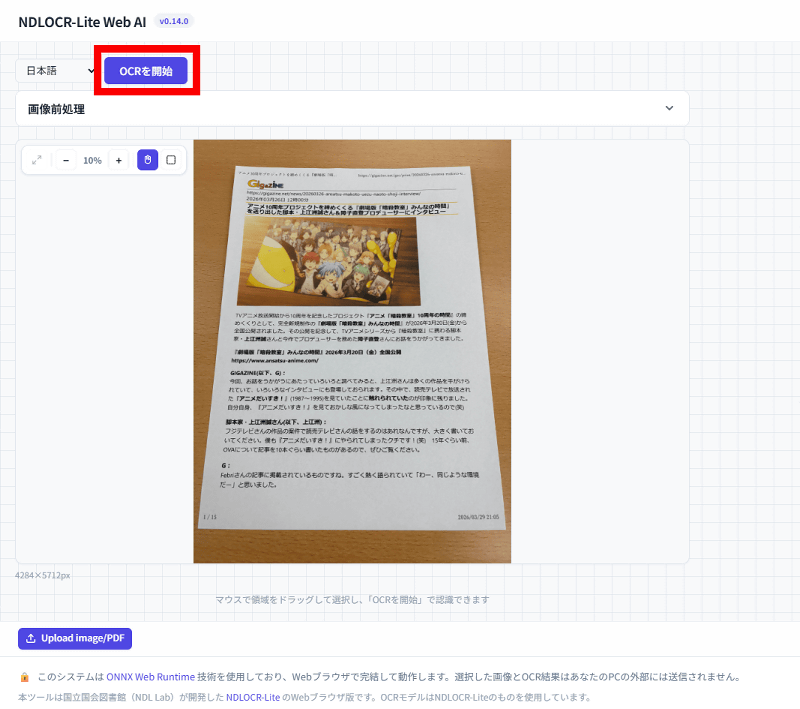Click the v0.14.0 version badge
This screenshot has height=709, width=800.
pyautogui.click(x=175, y=21)
